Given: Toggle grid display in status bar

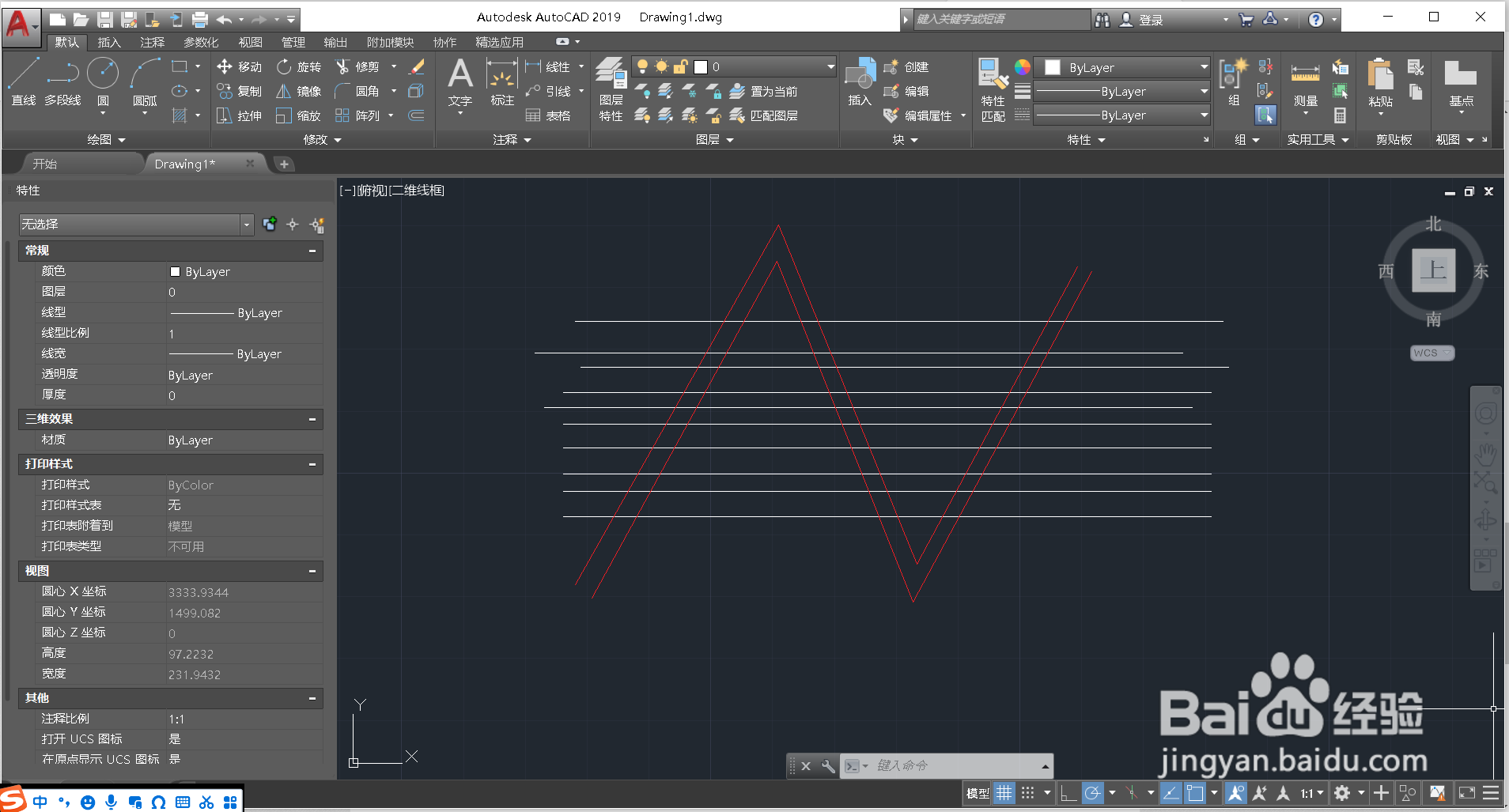Looking at the screenshot, I should (1004, 793).
